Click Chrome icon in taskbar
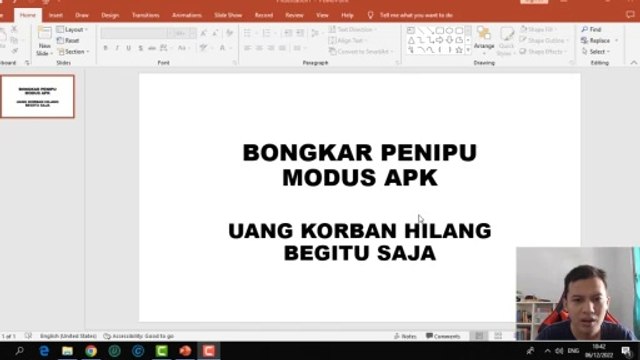This screenshot has width=640, height=360. coord(91,351)
